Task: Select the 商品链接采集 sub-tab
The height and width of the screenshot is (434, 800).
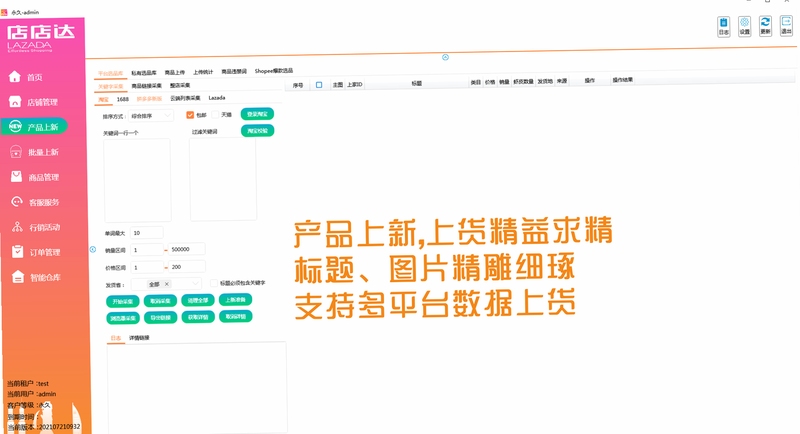Action: coord(146,86)
